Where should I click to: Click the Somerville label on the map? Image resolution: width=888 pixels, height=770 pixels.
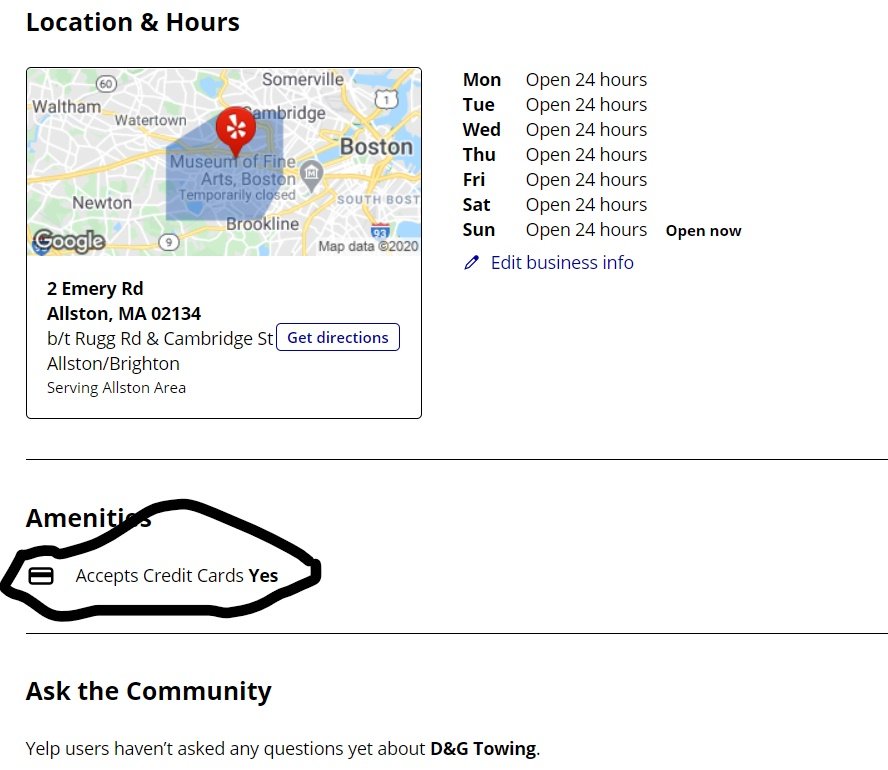click(302, 80)
